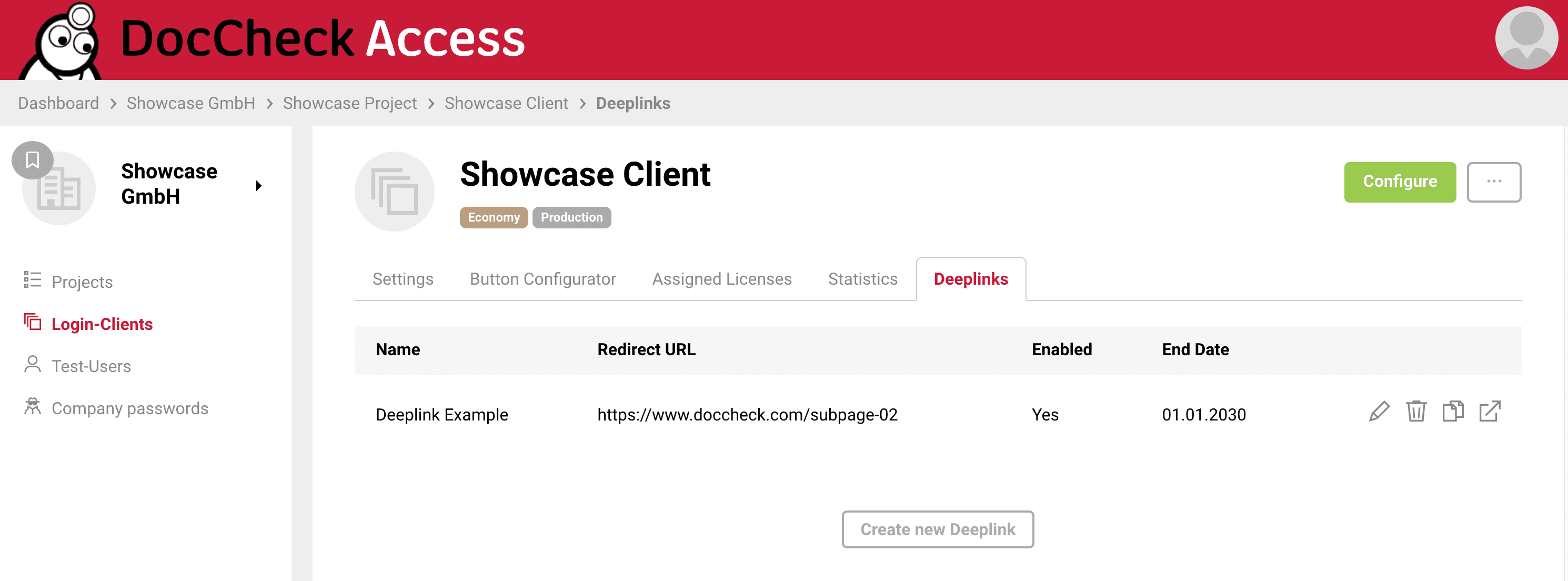Click Create new Deeplink button
The height and width of the screenshot is (581, 1568).
tap(938, 529)
